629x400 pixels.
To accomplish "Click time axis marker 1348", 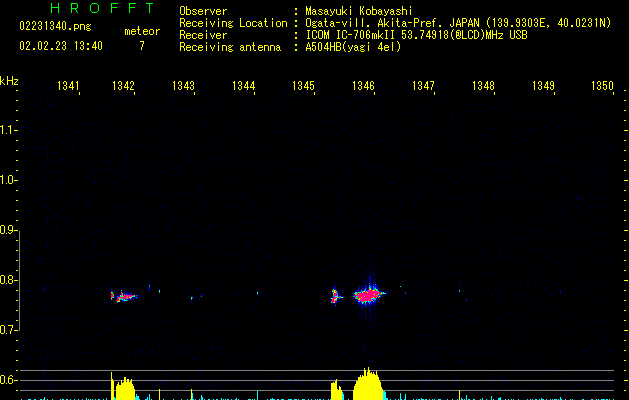I will [483, 86].
